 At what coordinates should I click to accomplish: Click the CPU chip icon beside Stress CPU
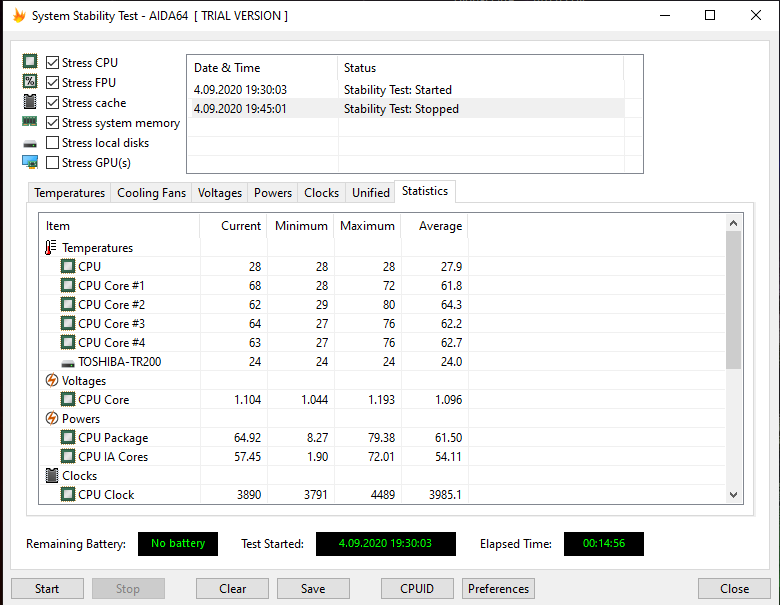[30, 62]
